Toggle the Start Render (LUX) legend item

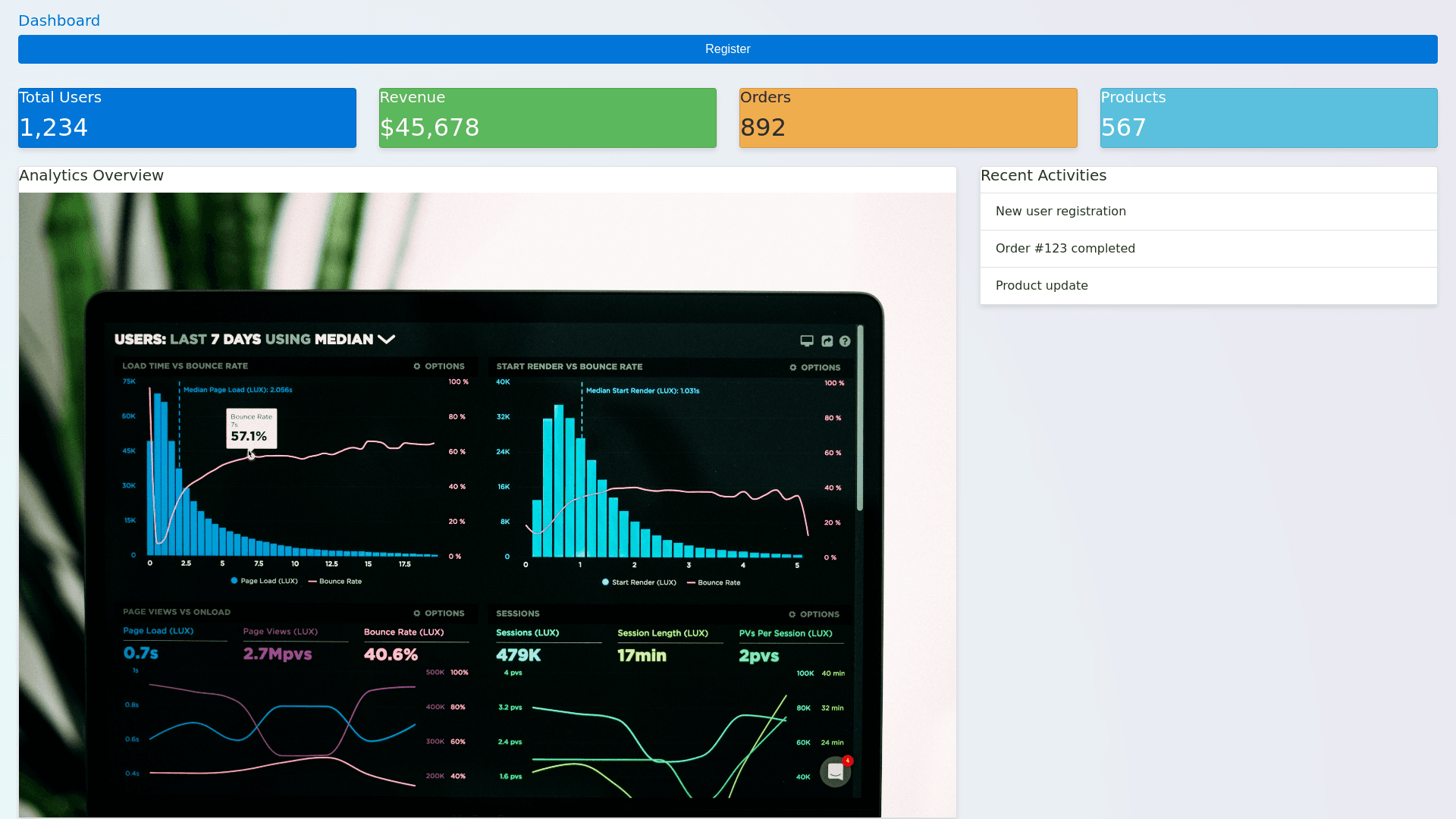click(639, 582)
